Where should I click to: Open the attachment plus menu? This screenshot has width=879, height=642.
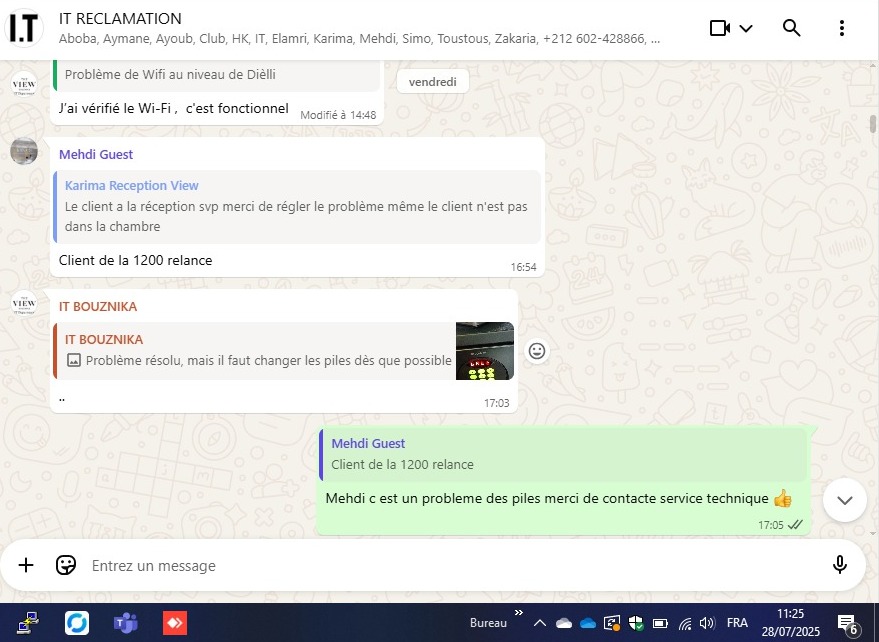point(26,565)
